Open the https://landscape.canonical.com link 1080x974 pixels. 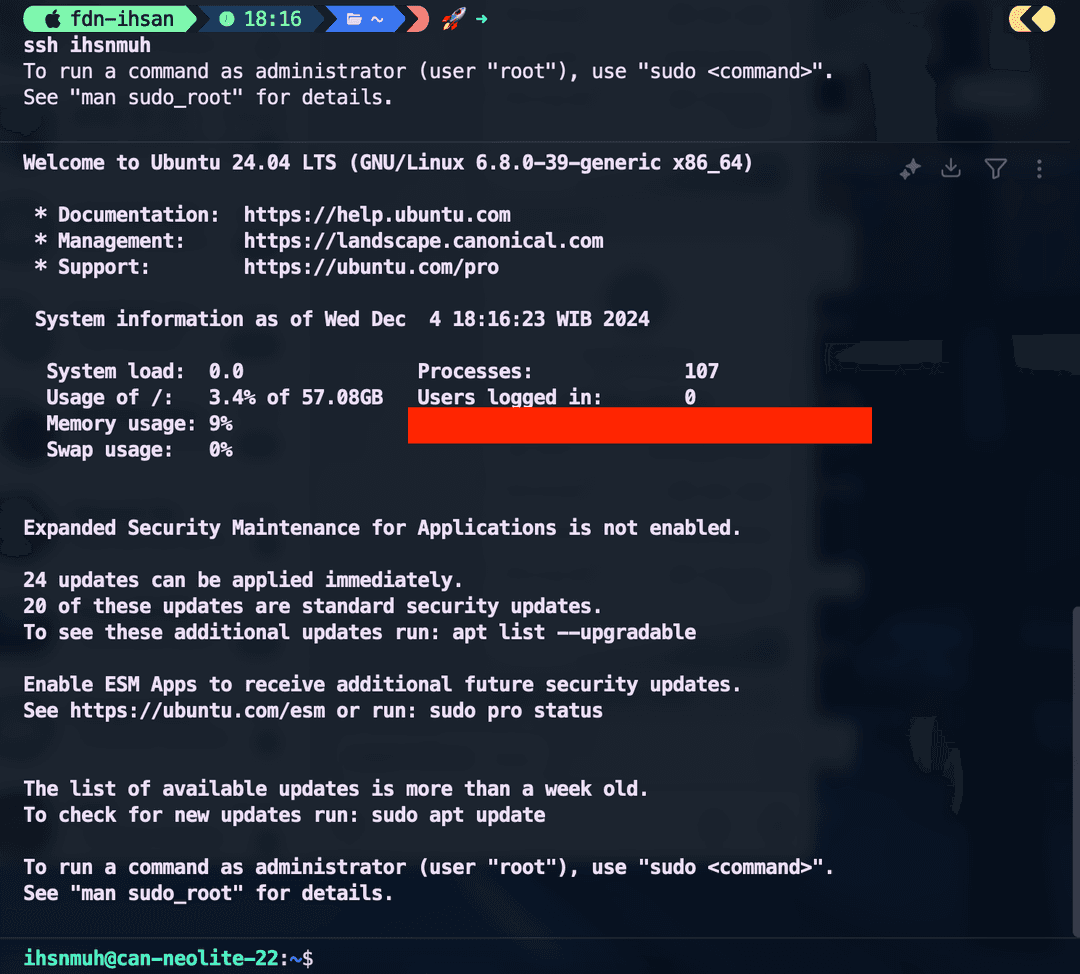click(423, 241)
